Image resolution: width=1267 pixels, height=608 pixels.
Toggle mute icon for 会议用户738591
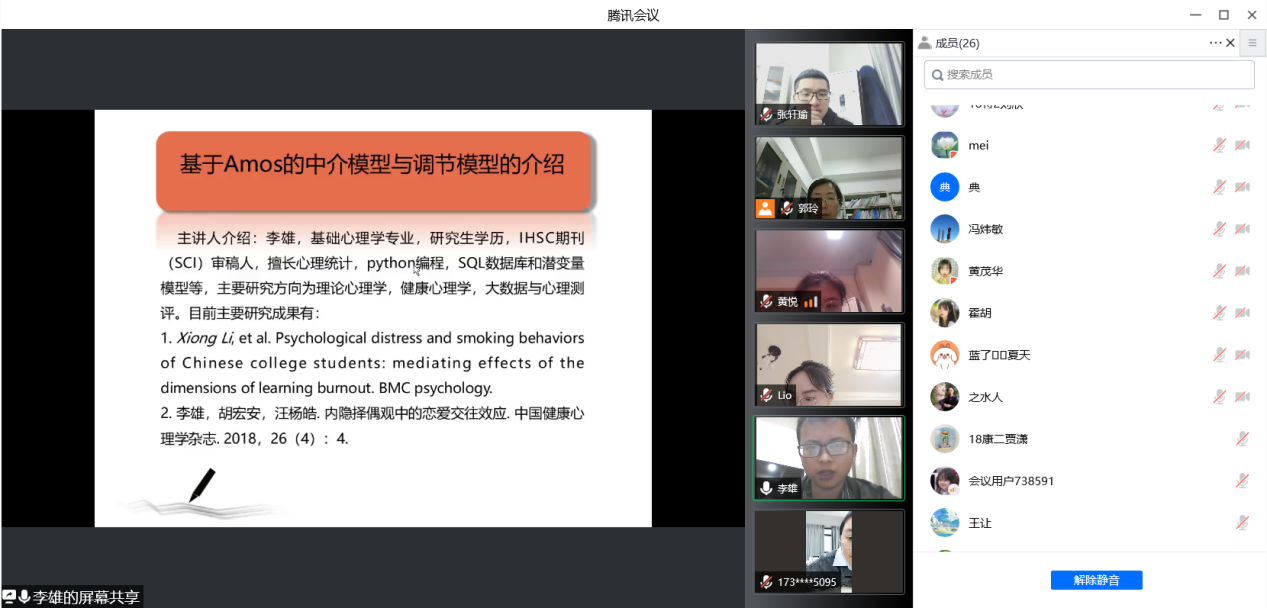1242,481
